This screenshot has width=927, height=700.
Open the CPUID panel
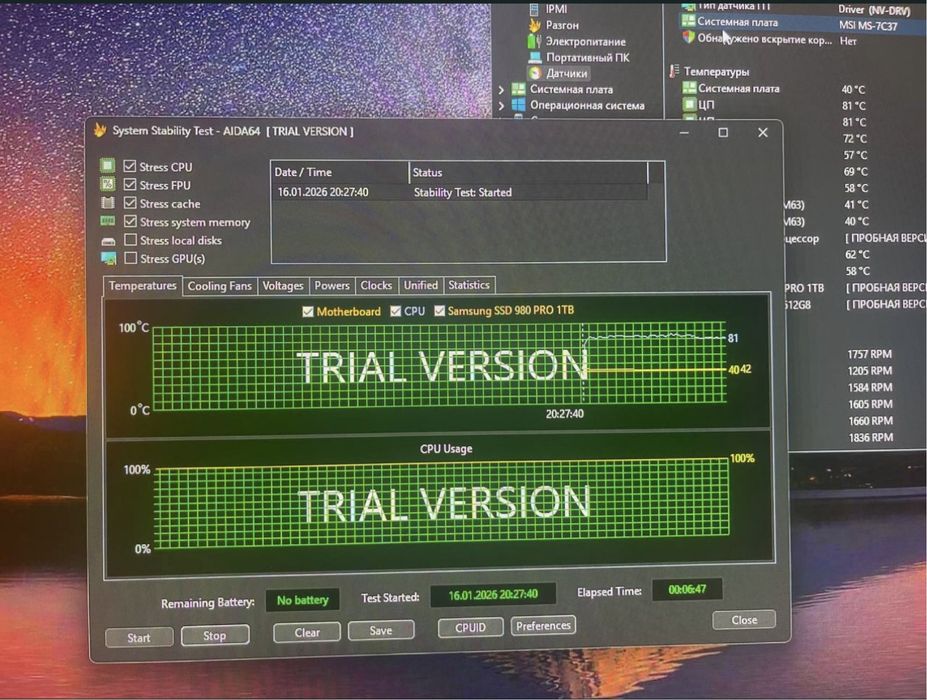tap(470, 627)
